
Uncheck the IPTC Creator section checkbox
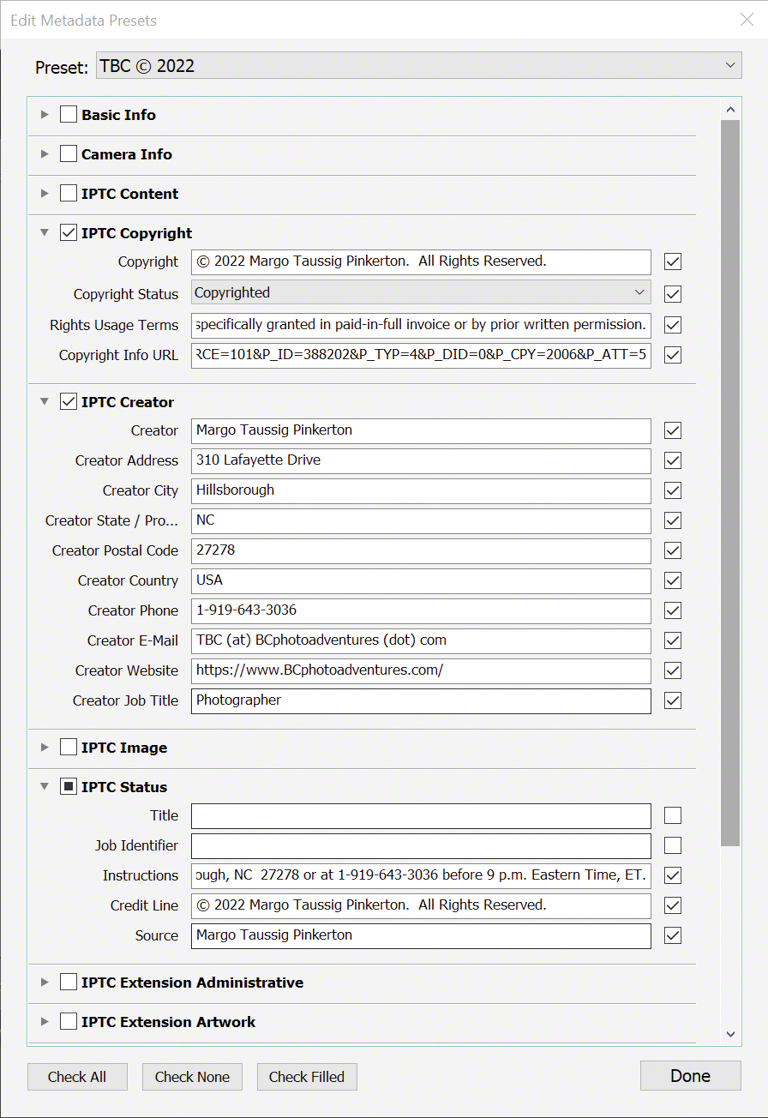tap(68, 401)
